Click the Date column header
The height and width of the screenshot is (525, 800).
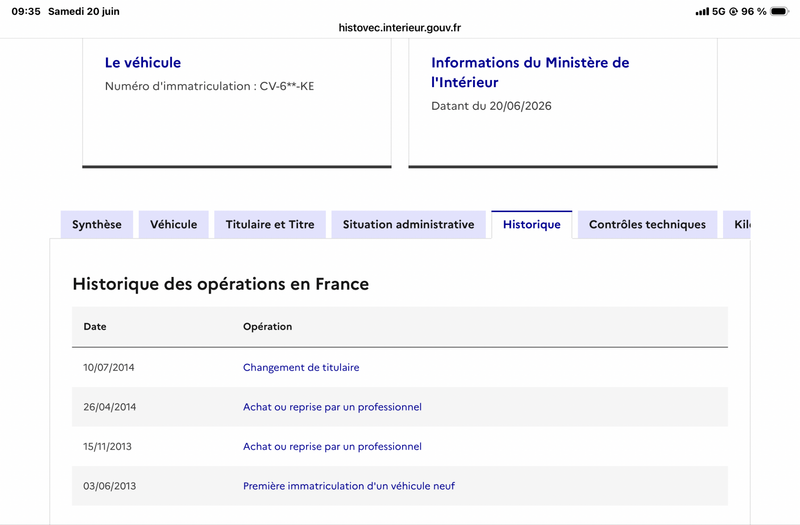95,327
